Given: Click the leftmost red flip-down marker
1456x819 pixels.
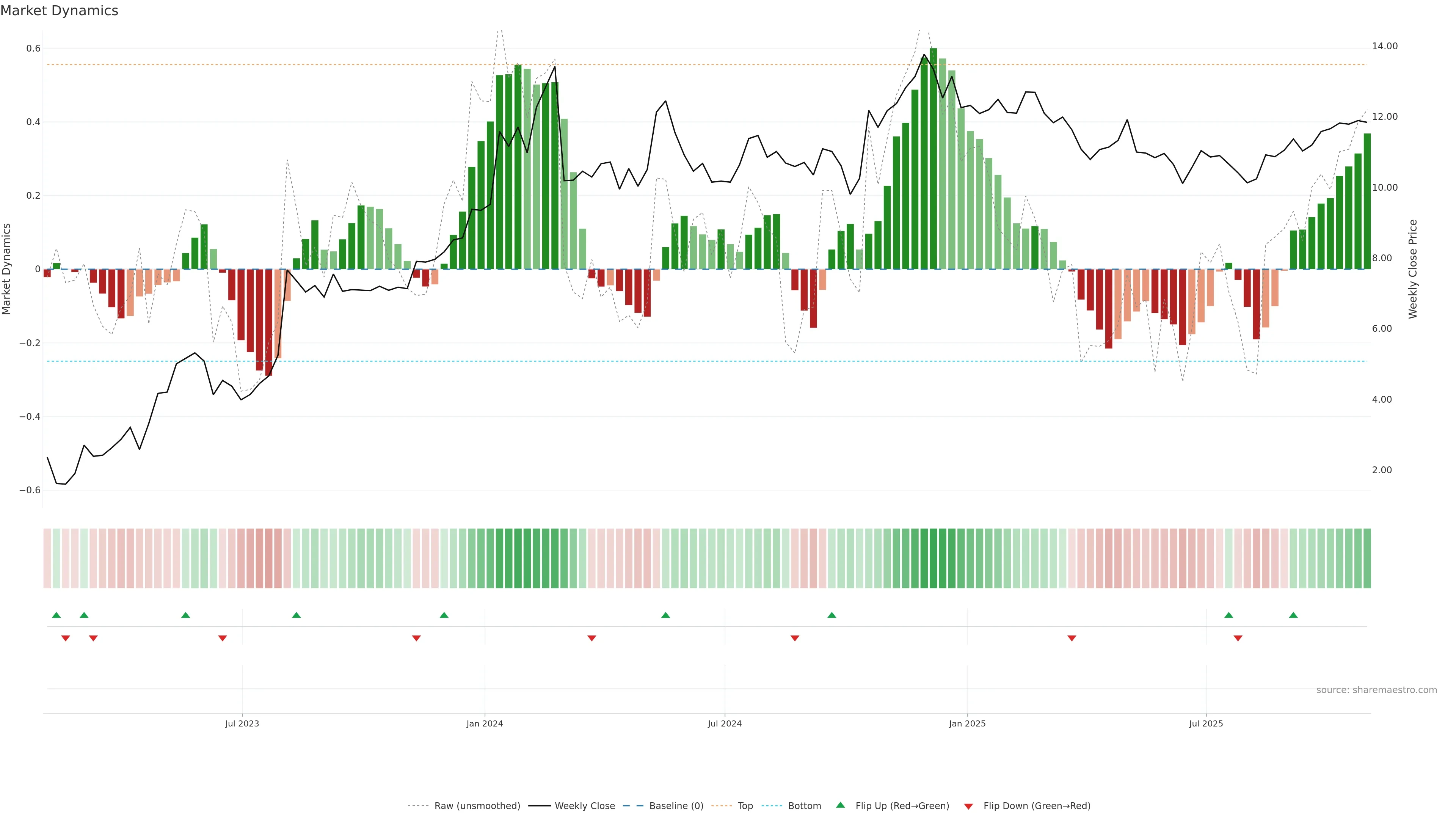Looking at the screenshot, I should (66, 638).
